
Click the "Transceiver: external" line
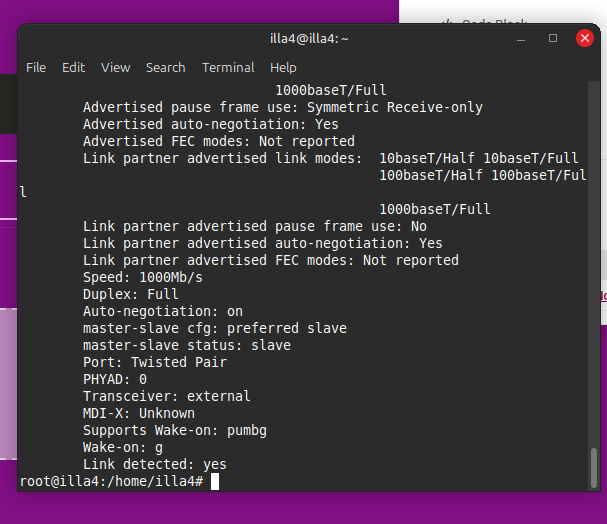[167, 396]
